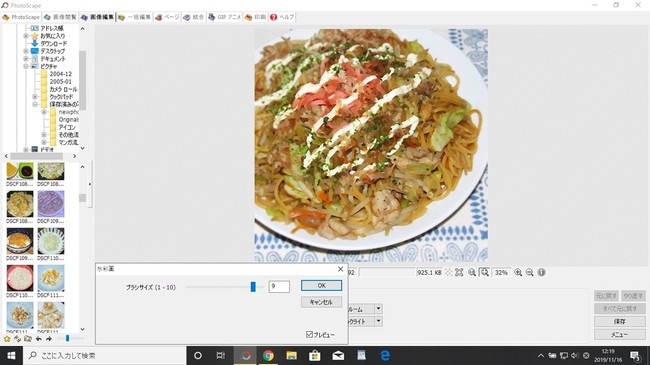The width and height of the screenshot is (650, 365).
Task: Click the 保存 save button
Action: tap(620, 321)
